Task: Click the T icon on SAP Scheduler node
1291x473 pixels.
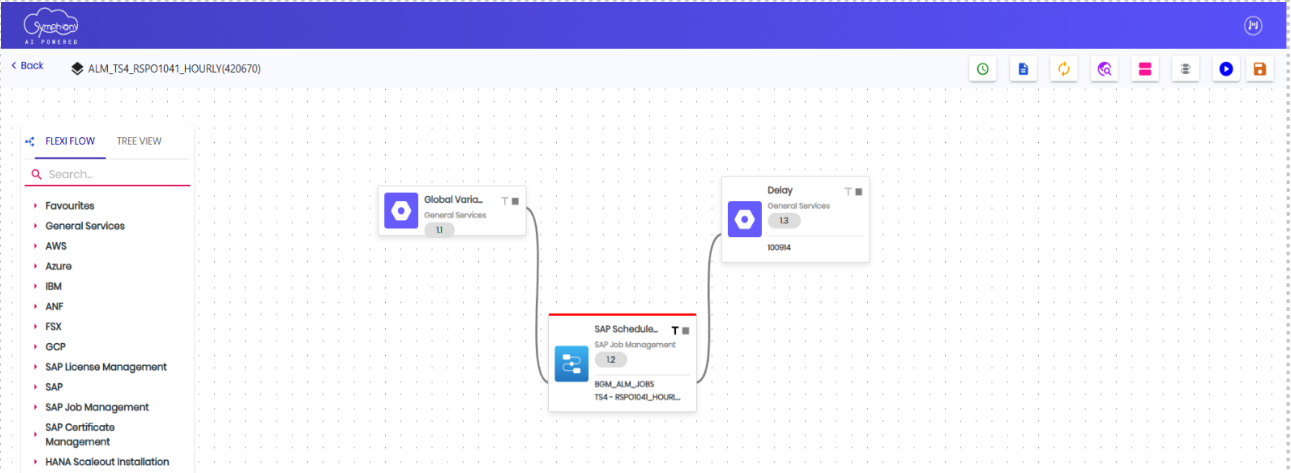Action: click(x=675, y=330)
